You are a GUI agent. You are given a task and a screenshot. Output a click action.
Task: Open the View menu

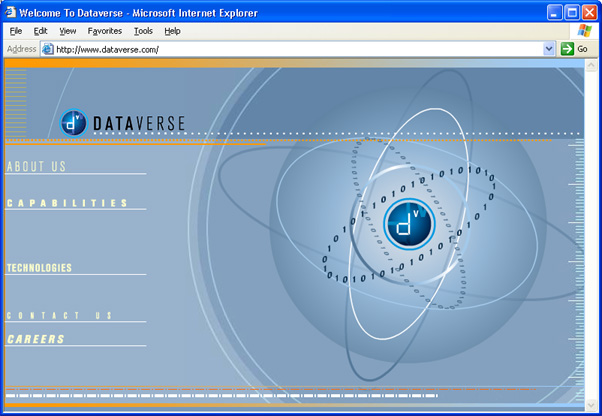click(x=68, y=31)
